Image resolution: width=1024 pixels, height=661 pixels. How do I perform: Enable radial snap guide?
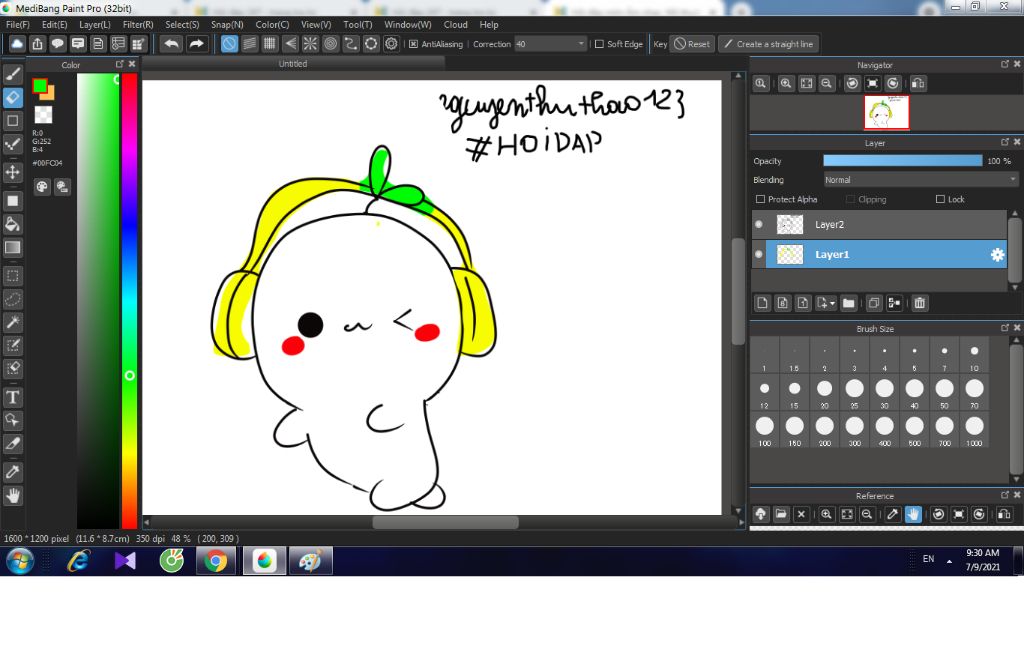pos(310,44)
